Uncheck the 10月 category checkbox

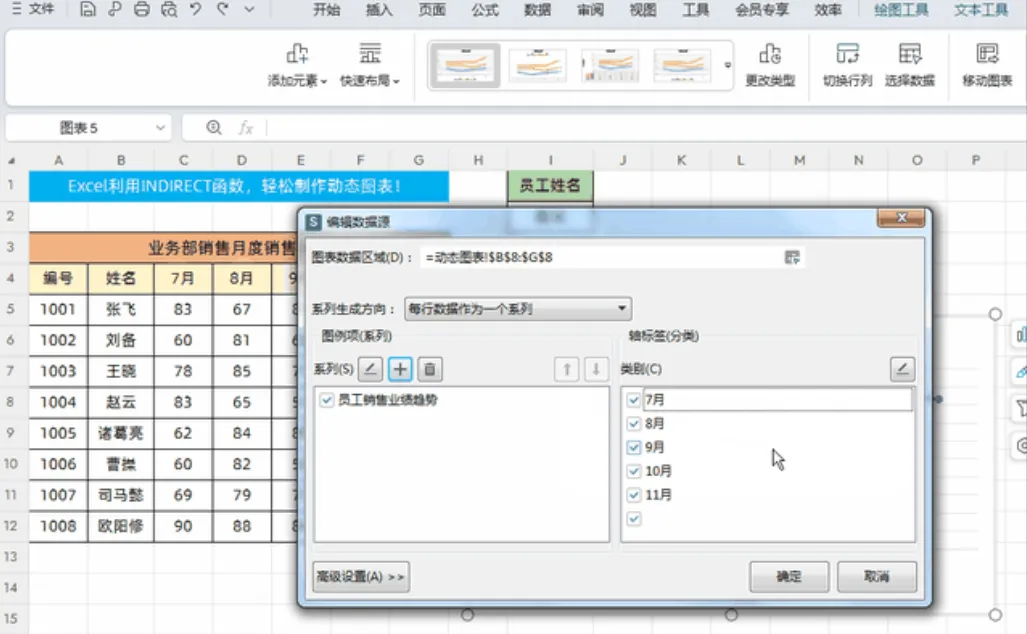point(633,471)
